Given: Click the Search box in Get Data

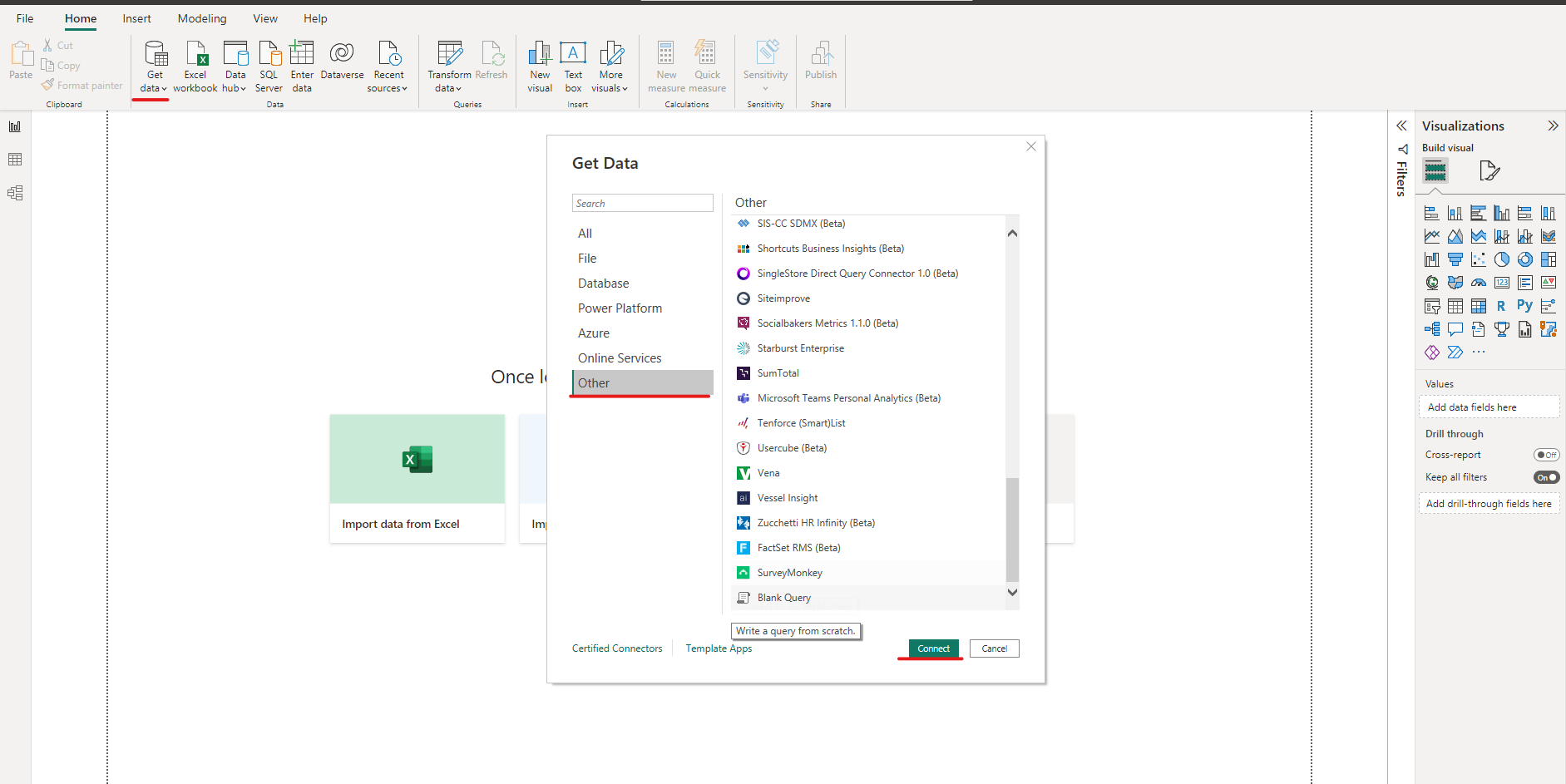Looking at the screenshot, I should pos(642,203).
